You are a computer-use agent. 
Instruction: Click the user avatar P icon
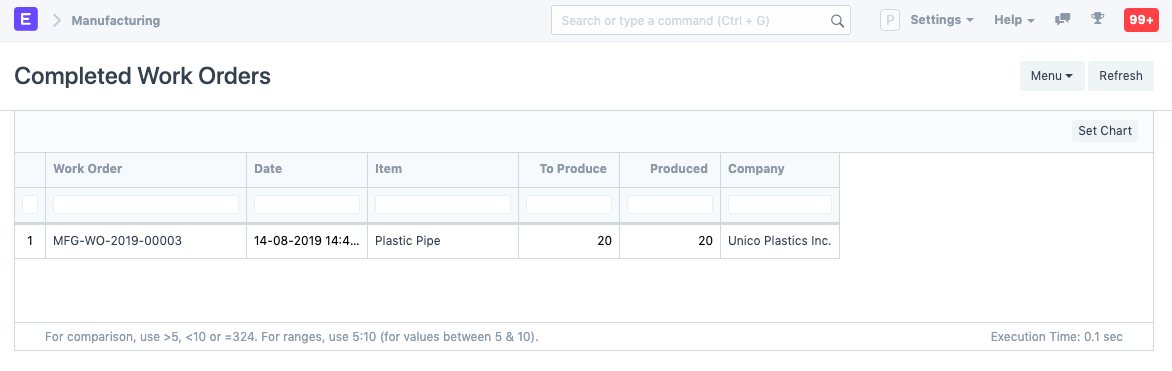click(x=889, y=20)
